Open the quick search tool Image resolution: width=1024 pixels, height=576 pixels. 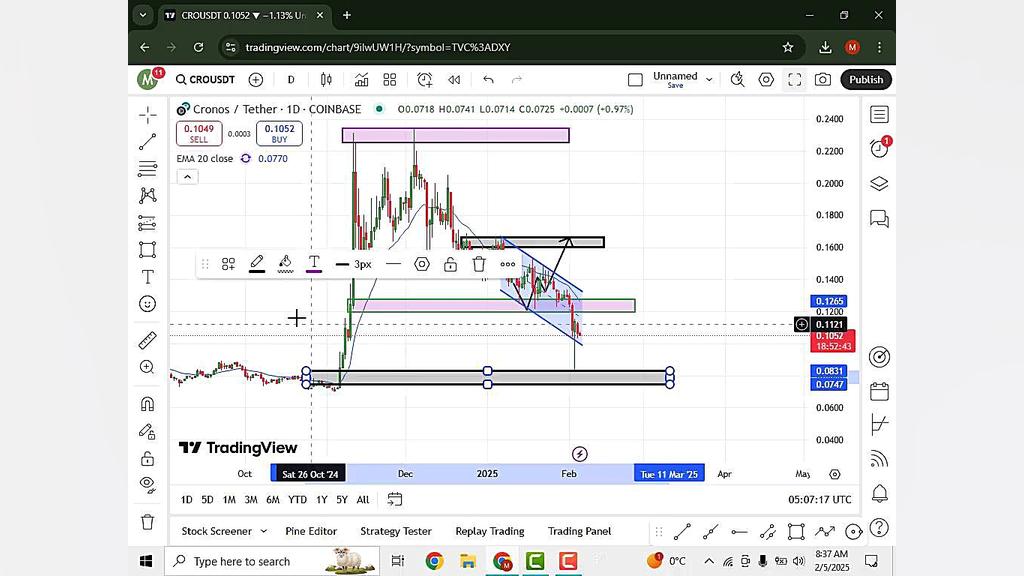coord(737,80)
